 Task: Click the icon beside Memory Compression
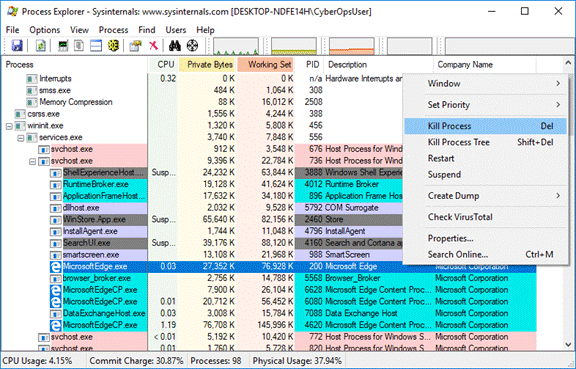pyautogui.click(x=32, y=102)
